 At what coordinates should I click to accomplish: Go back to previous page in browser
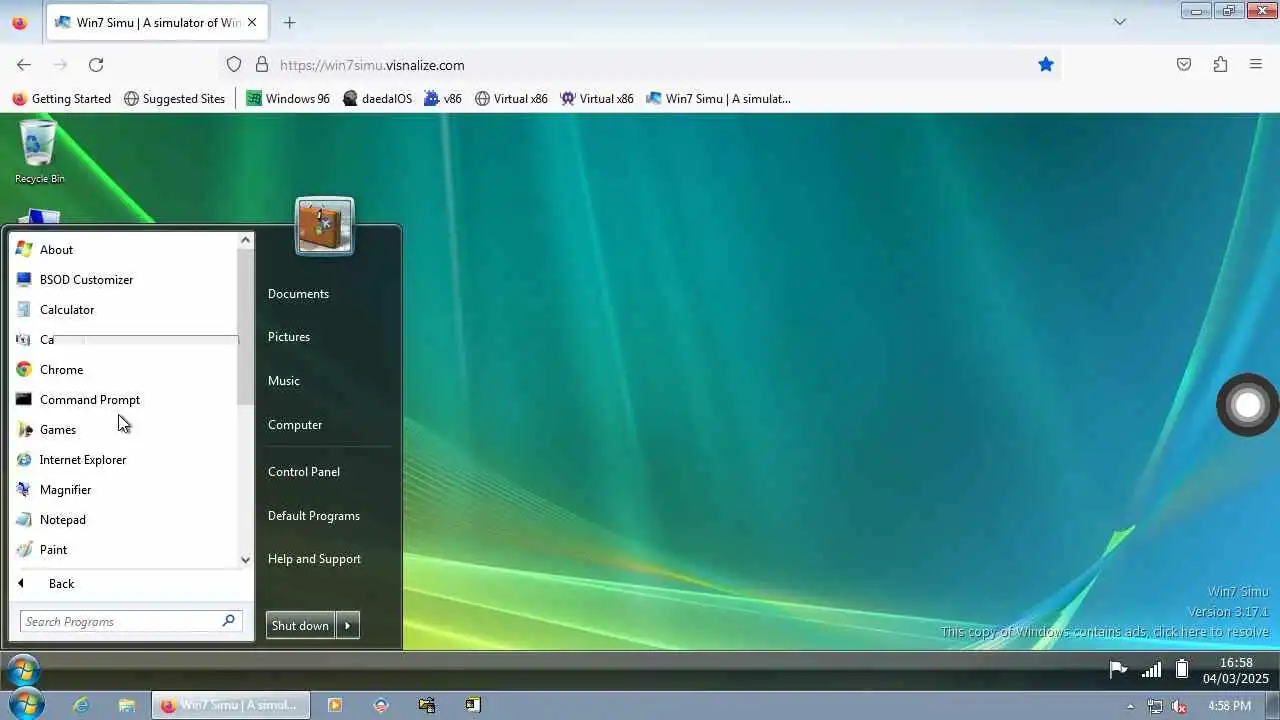(x=24, y=64)
